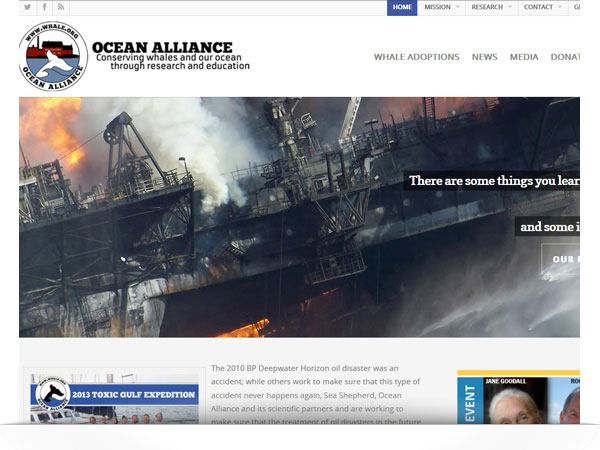Open the Jane Goodall event photo

click(x=515, y=400)
